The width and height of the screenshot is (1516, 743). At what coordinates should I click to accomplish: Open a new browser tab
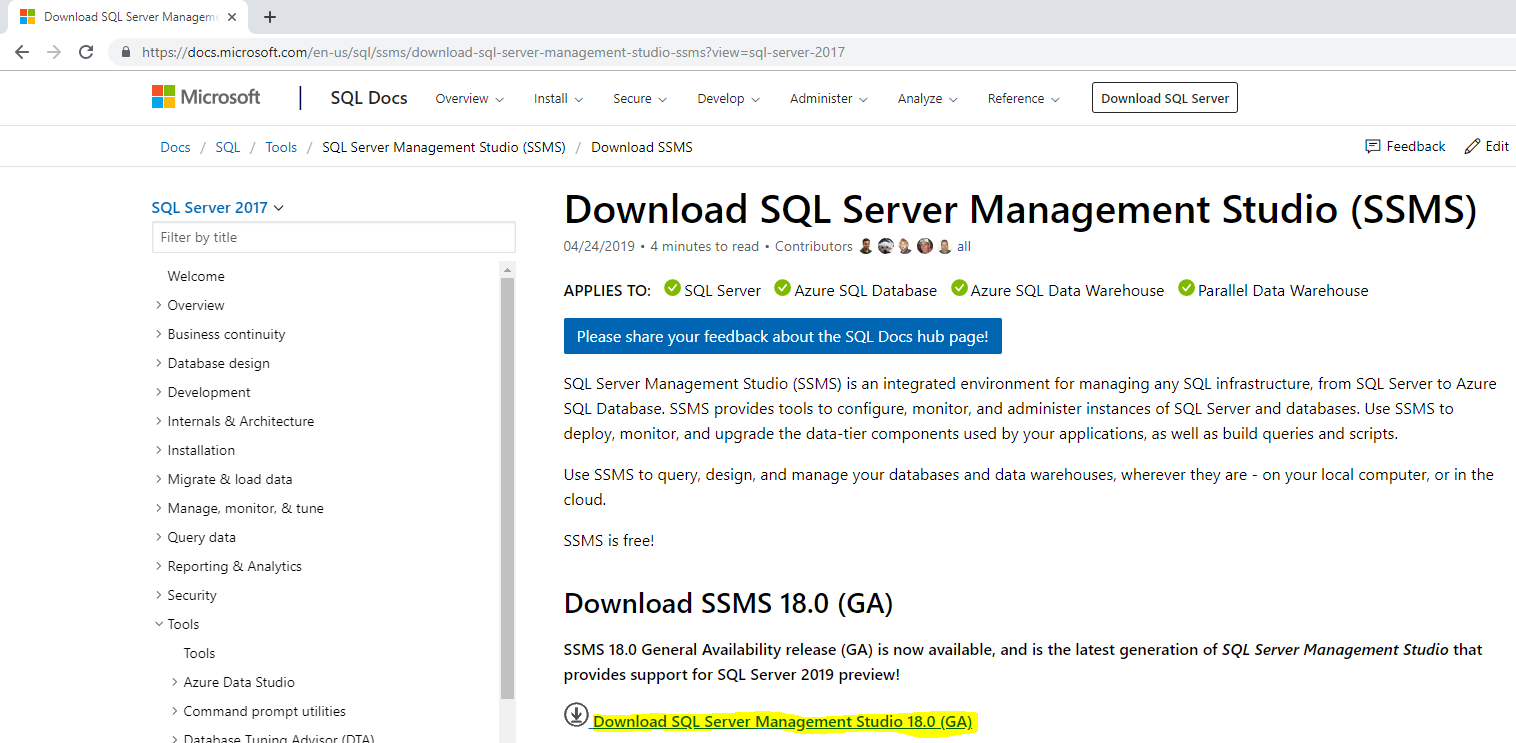tap(270, 17)
